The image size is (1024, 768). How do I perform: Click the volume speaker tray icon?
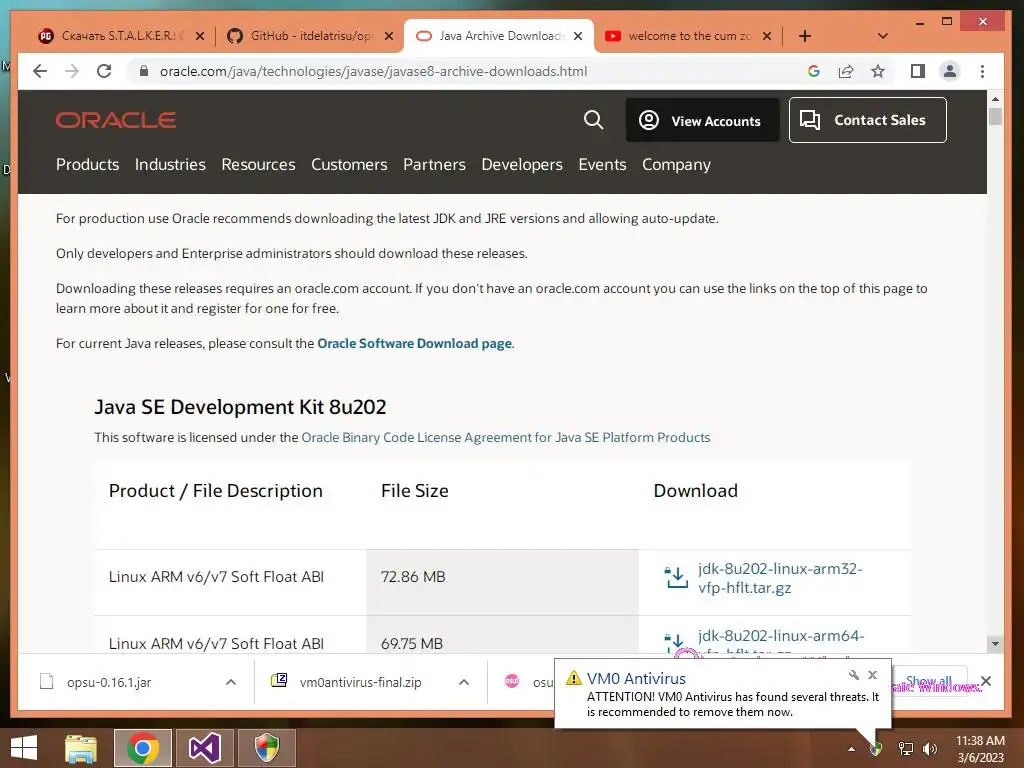pos(930,749)
